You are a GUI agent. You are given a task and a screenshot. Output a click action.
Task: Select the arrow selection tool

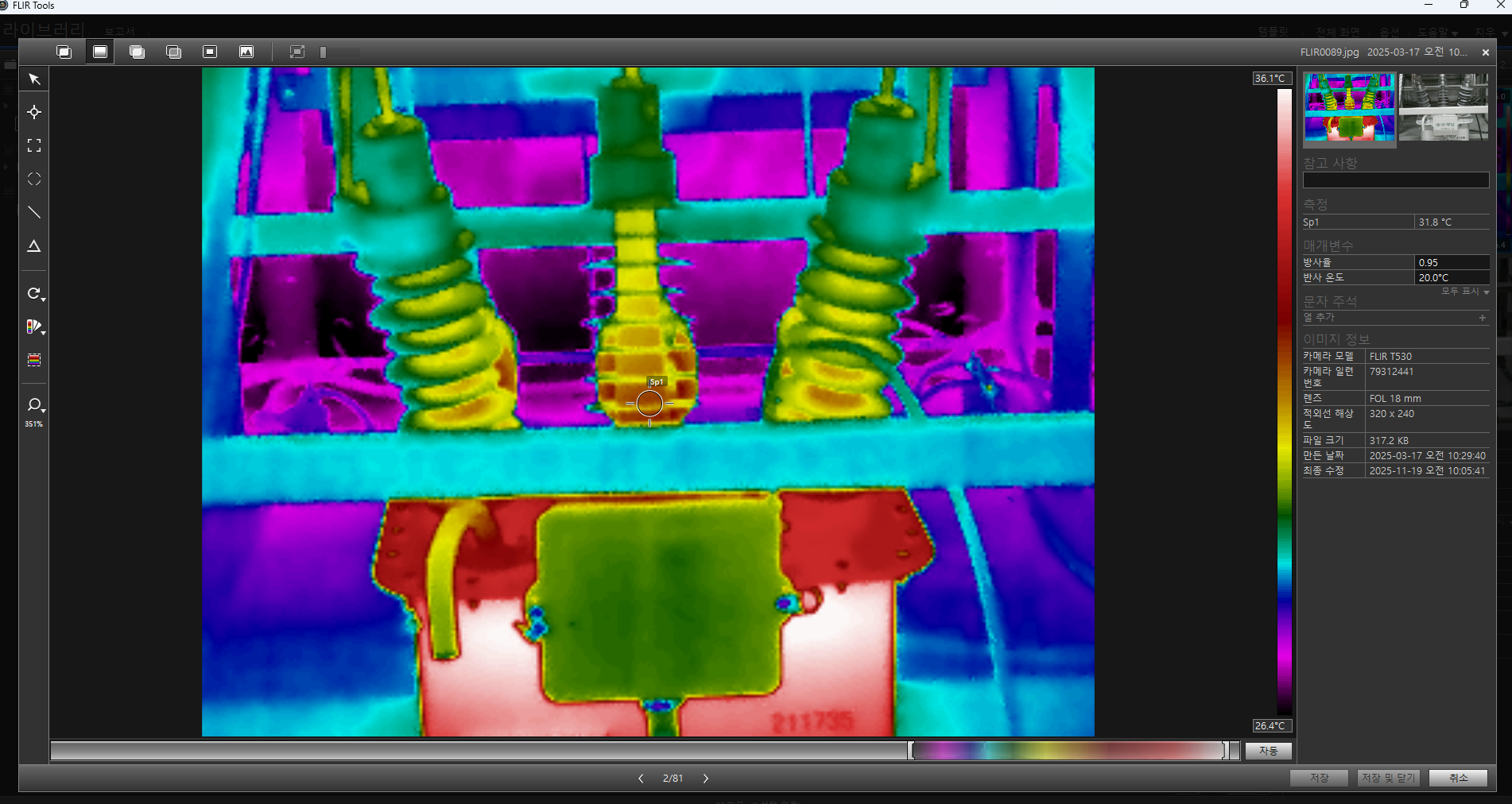coord(34,79)
